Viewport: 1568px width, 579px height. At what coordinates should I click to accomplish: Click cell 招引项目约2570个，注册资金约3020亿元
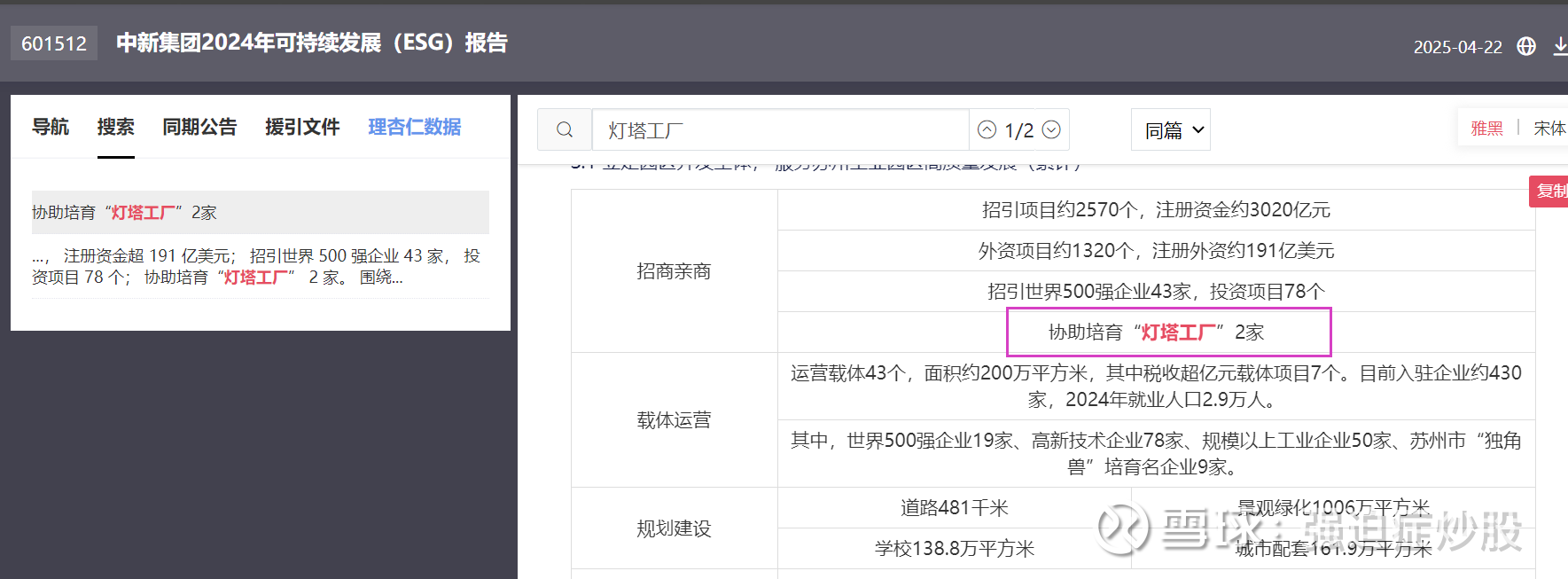click(1156, 210)
